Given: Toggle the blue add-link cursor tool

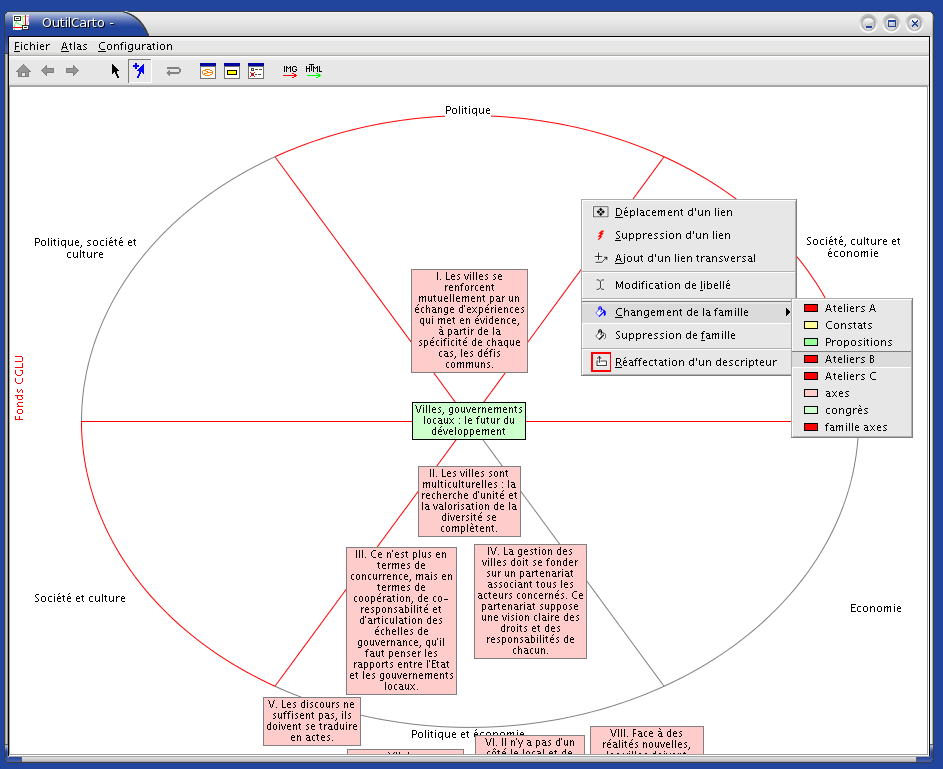Looking at the screenshot, I should coord(139,71).
